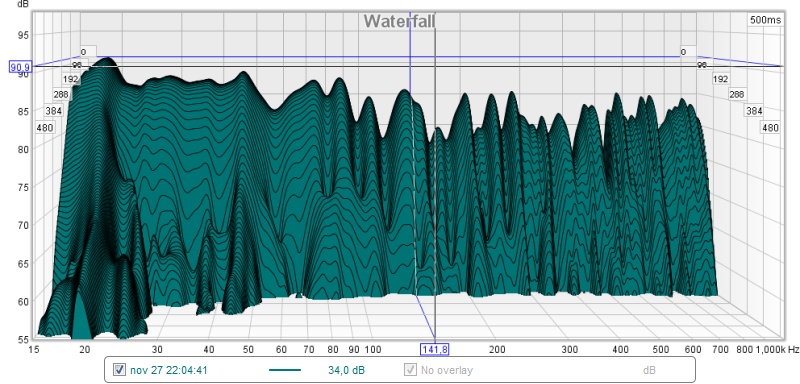Image resolution: width=800 pixels, height=384 pixels.
Task: Click the left time axis label 288
Action: click(61, 94)
